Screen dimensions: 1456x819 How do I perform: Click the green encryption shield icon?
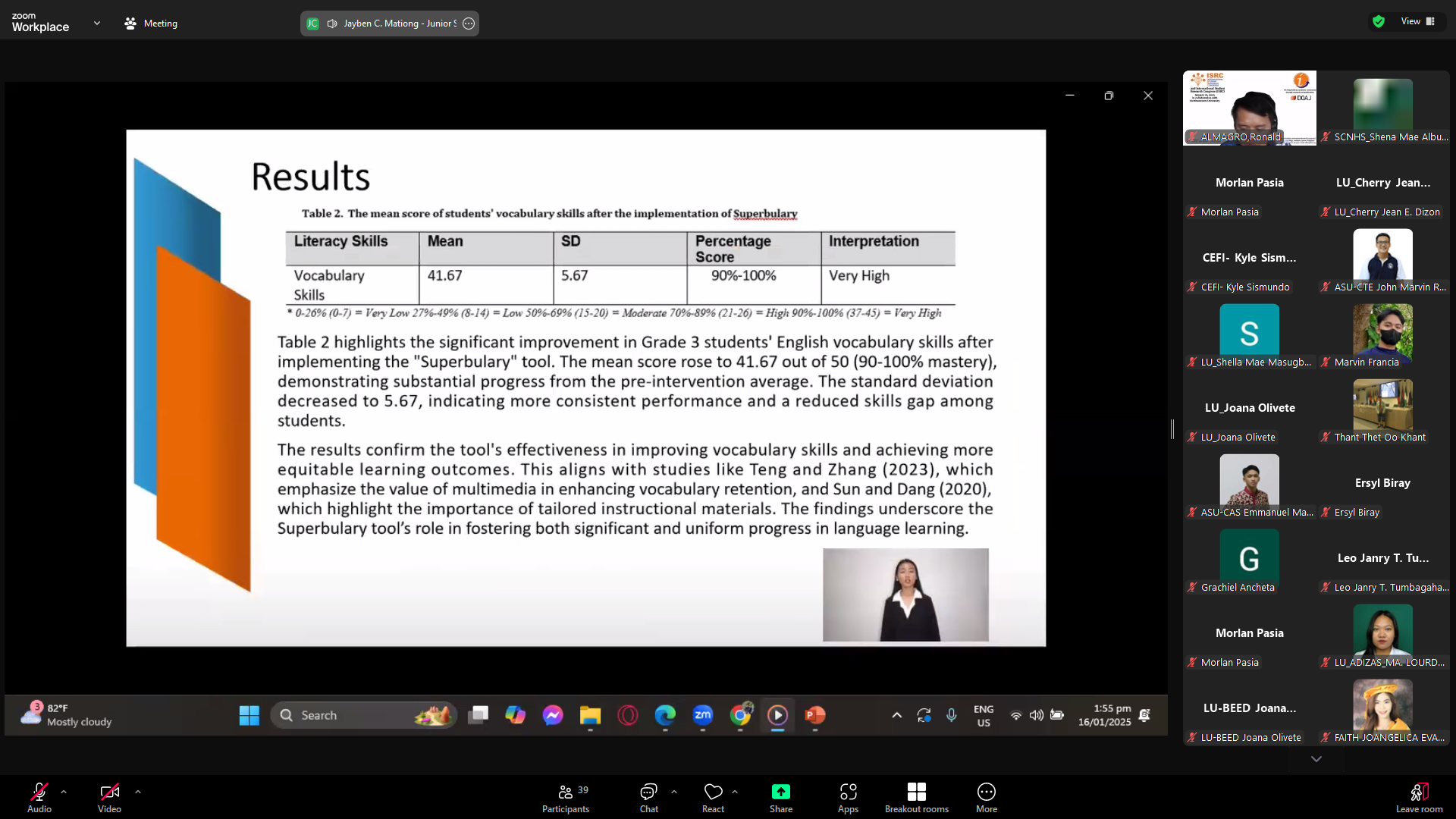1379,21
